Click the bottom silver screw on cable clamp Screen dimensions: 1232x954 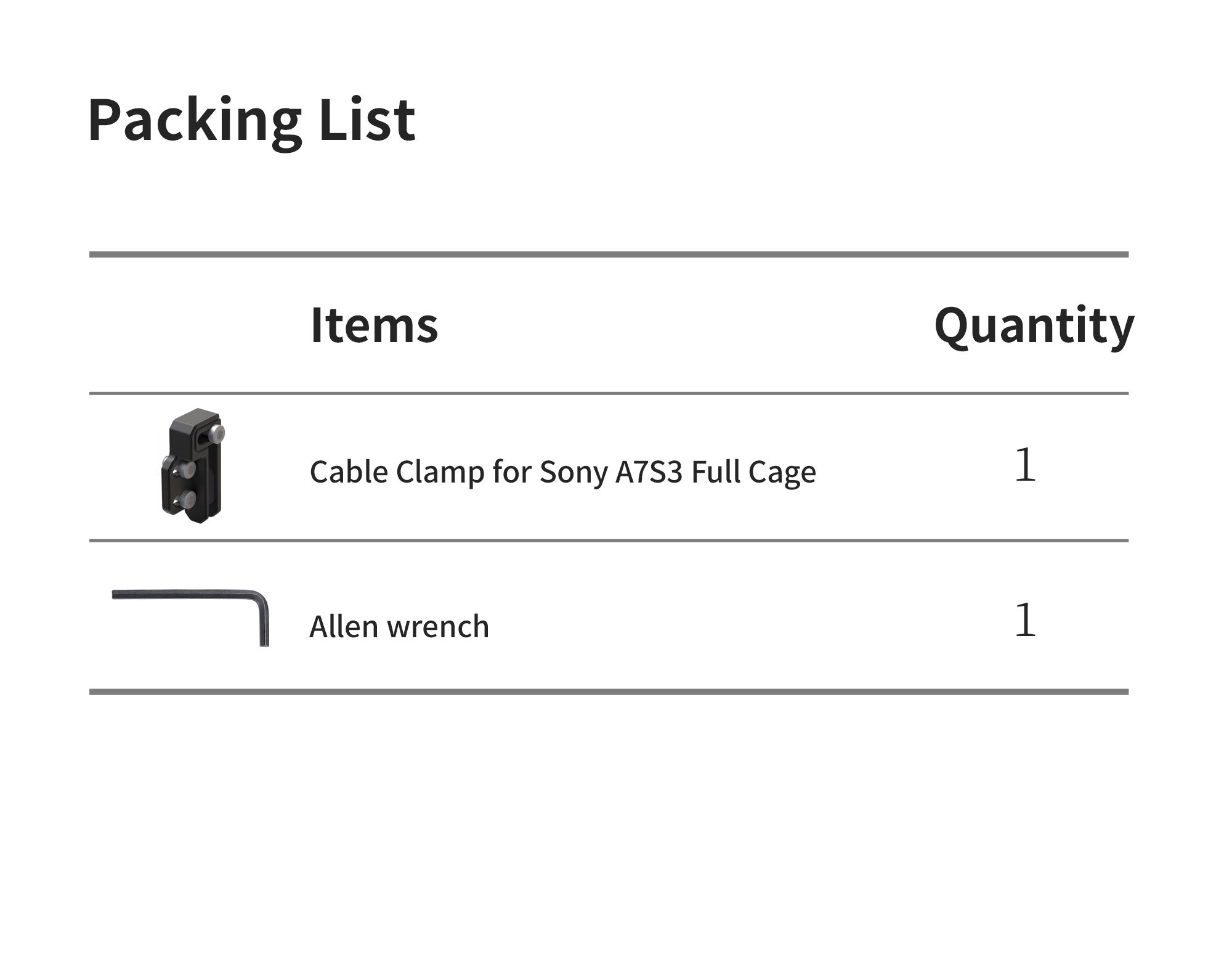point(188,498)
